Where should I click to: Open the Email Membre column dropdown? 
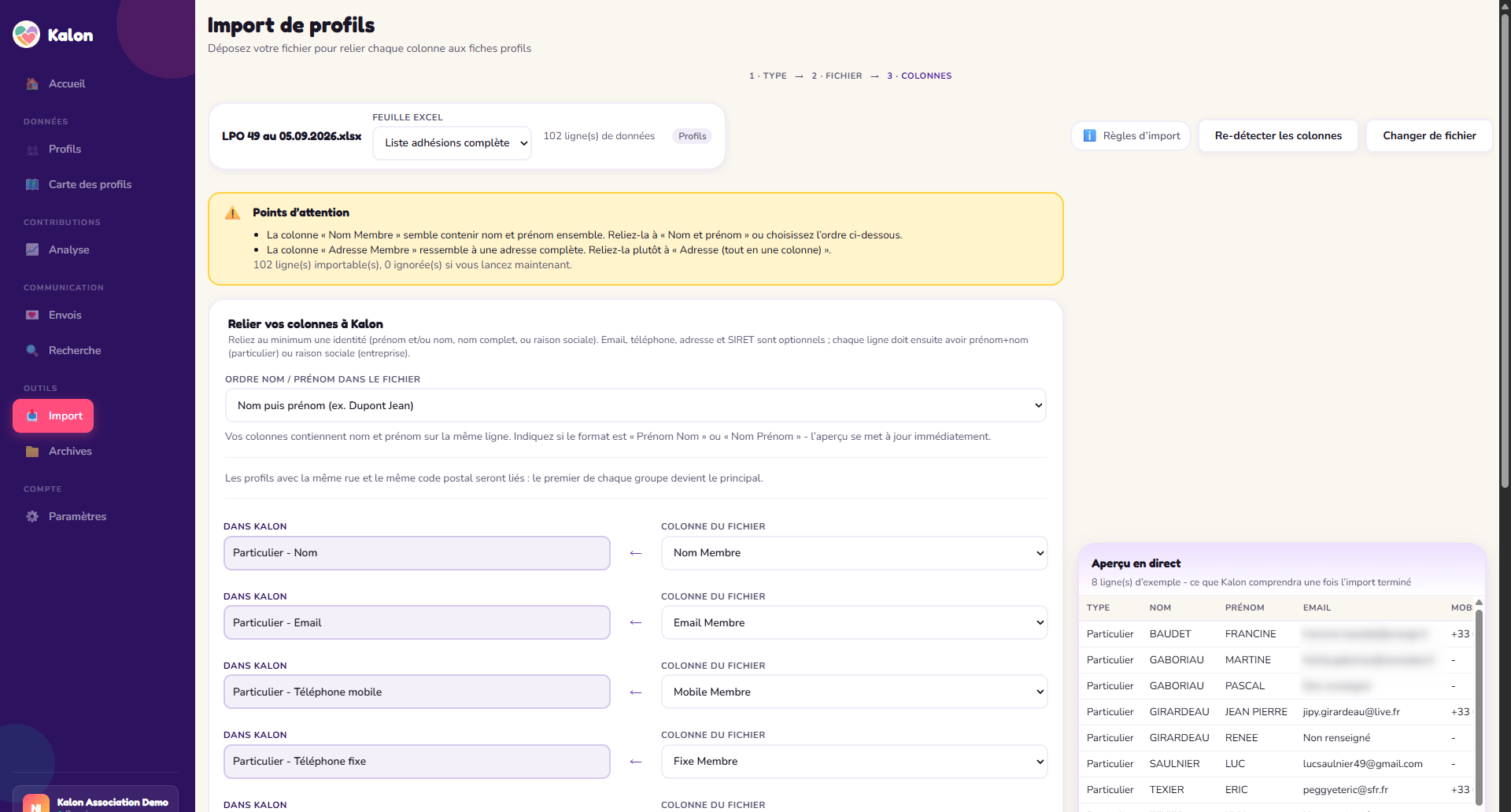point(854,623)
